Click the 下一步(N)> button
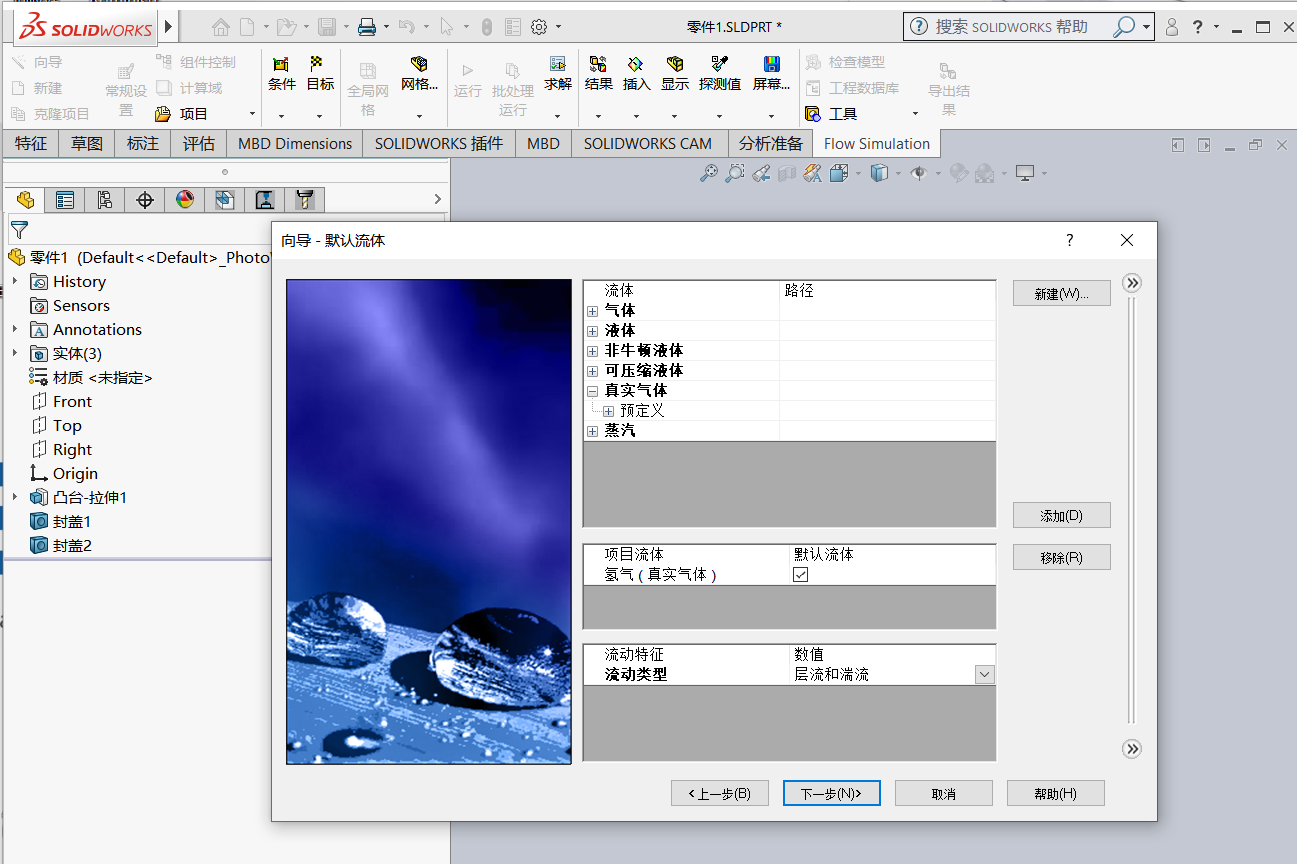 click(832, 792)
